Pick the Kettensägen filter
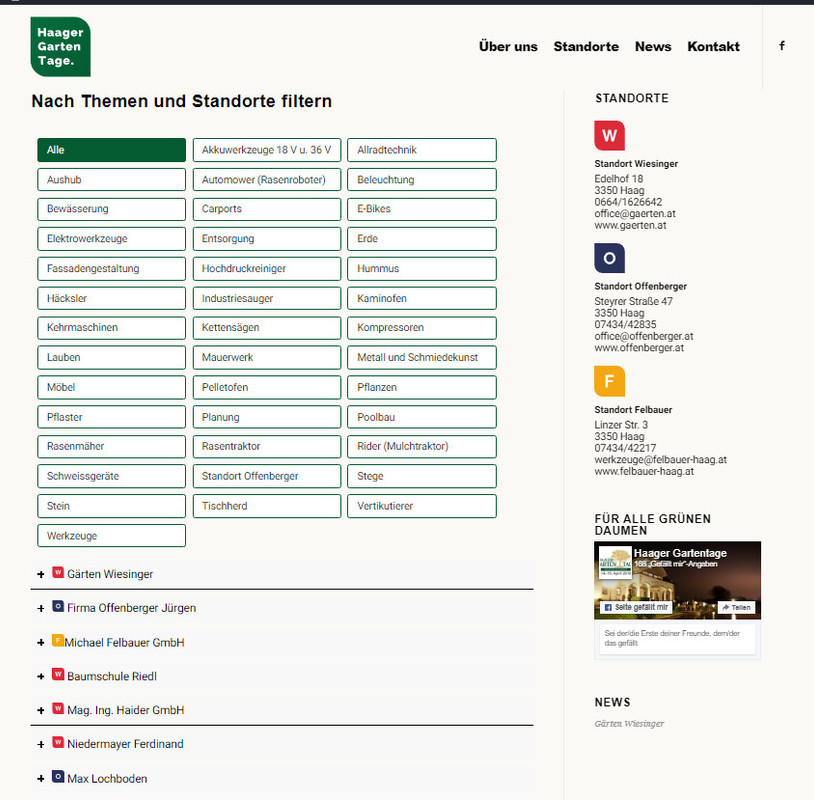 [267, 328]
